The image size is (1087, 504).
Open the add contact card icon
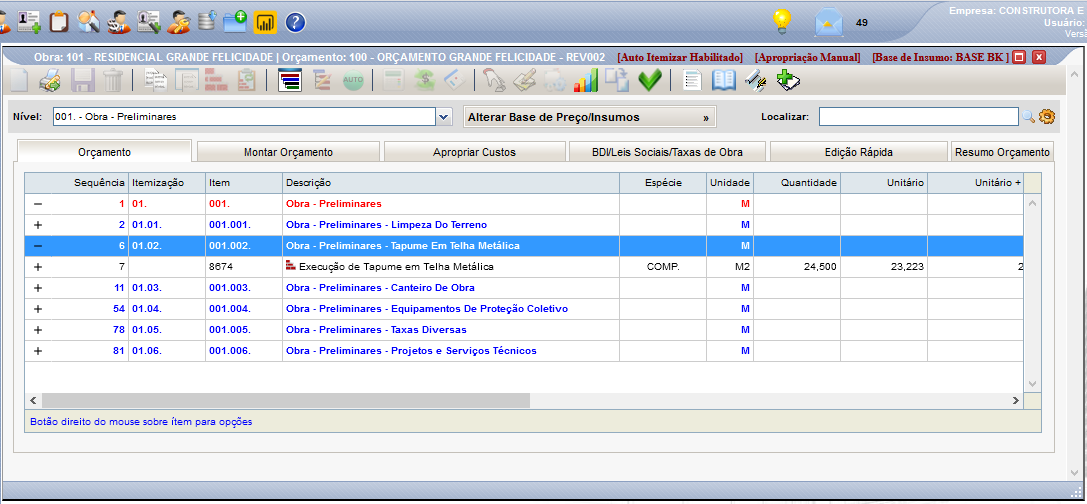(28, 21)
